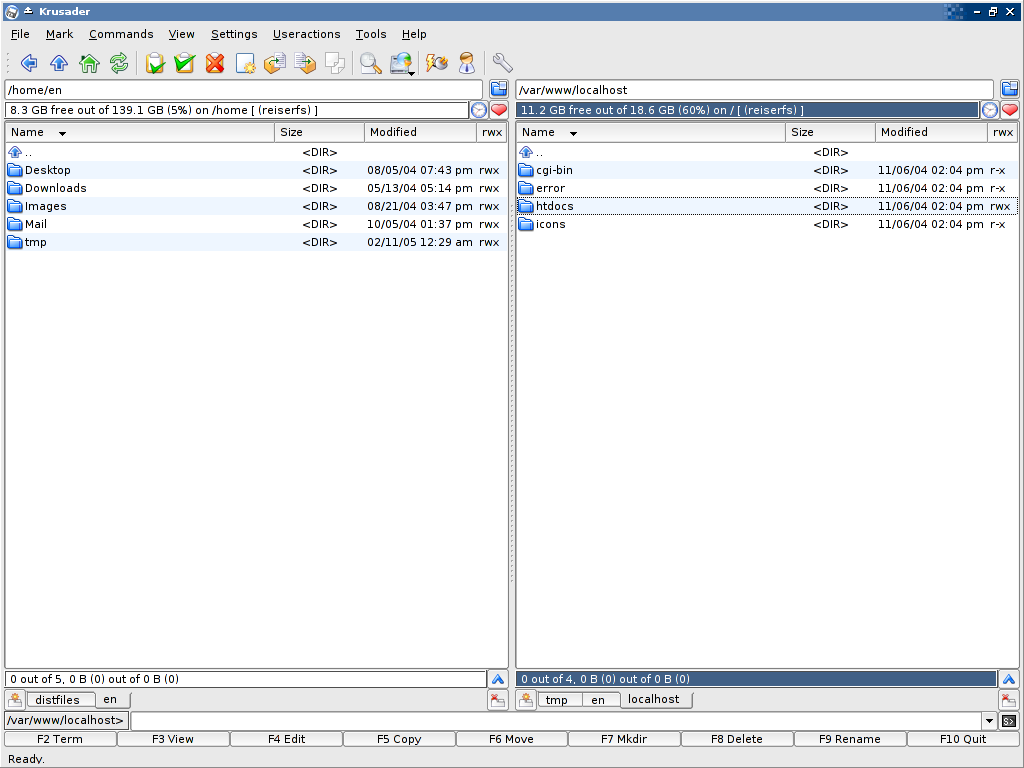Open left panel bookmarks heart
The image size is (1024, 768).
499,110
